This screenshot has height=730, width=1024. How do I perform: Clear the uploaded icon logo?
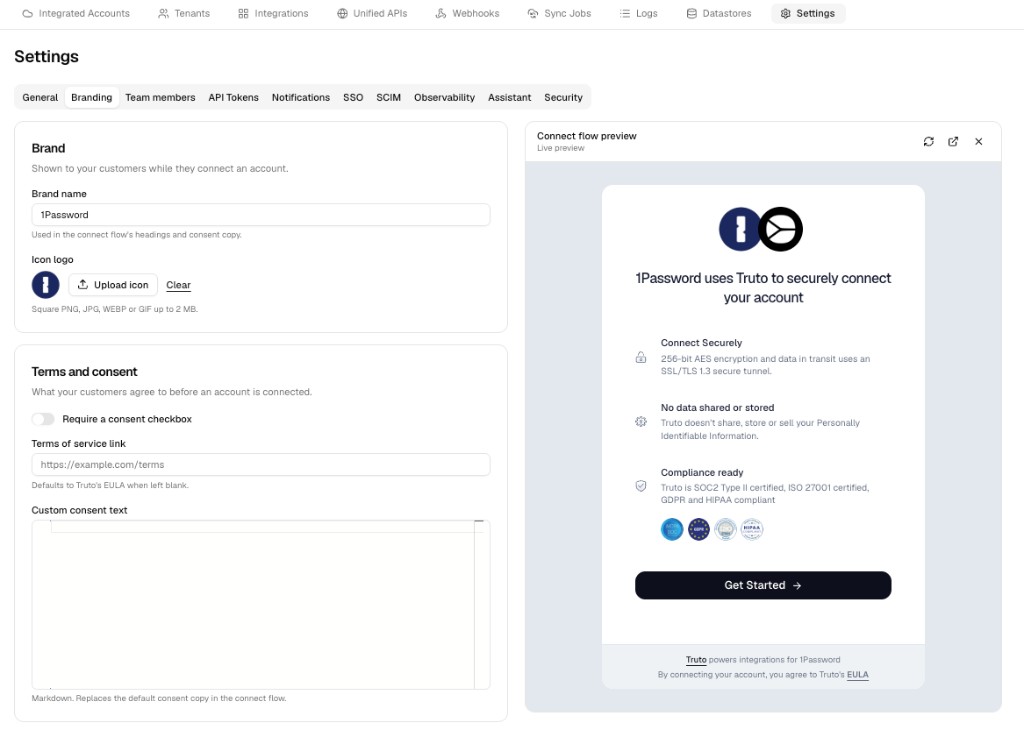178,285
